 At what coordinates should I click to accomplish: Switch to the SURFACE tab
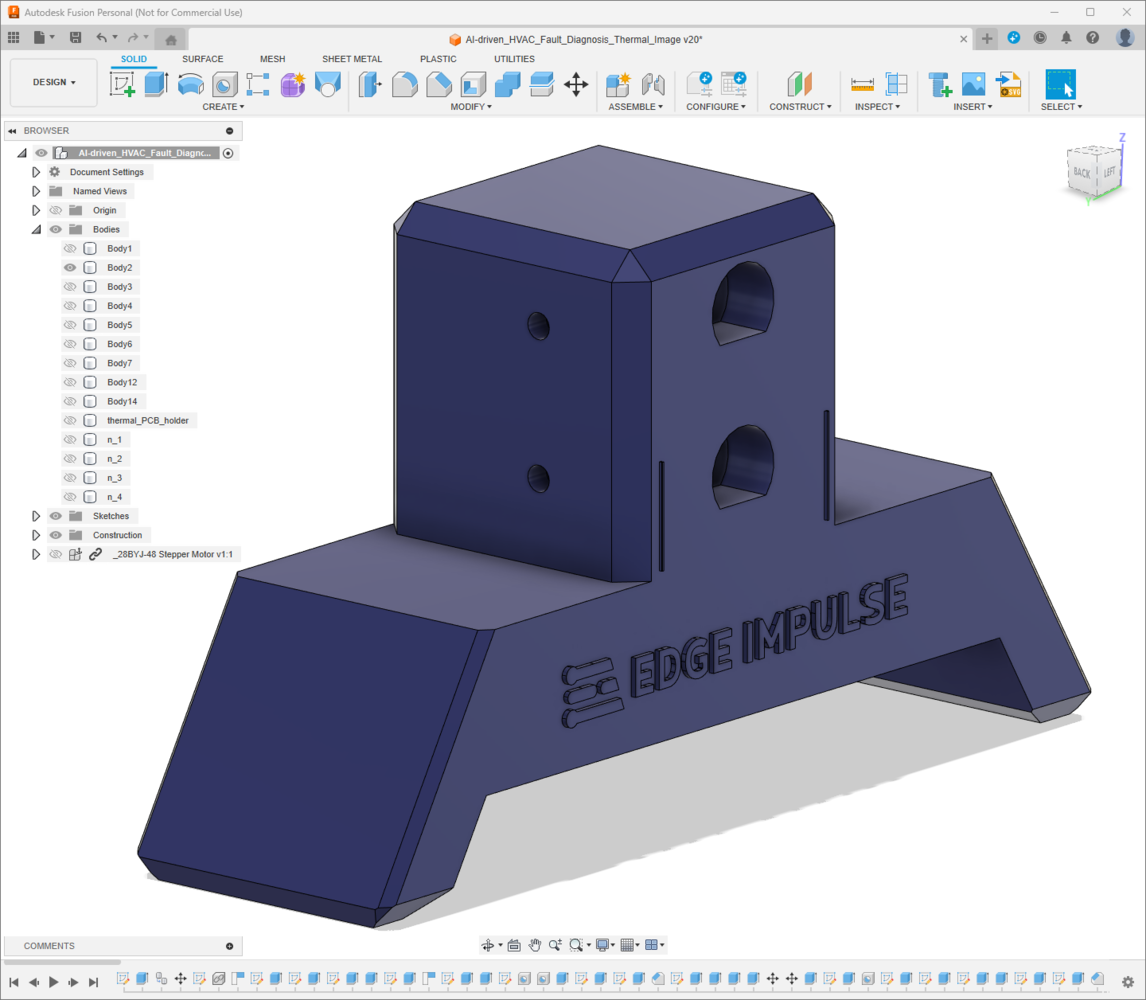pos(202,58)
